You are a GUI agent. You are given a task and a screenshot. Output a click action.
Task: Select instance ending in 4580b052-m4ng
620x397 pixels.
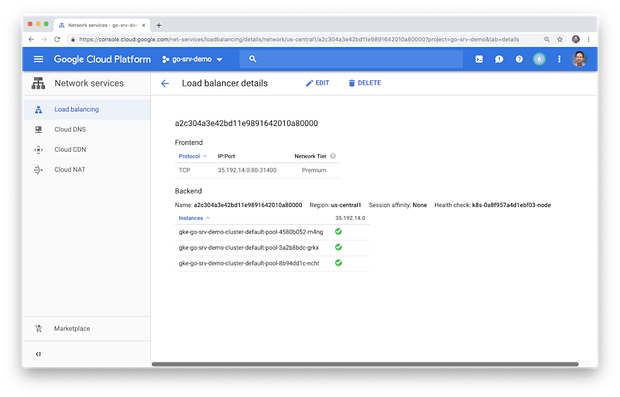[251, 232]
